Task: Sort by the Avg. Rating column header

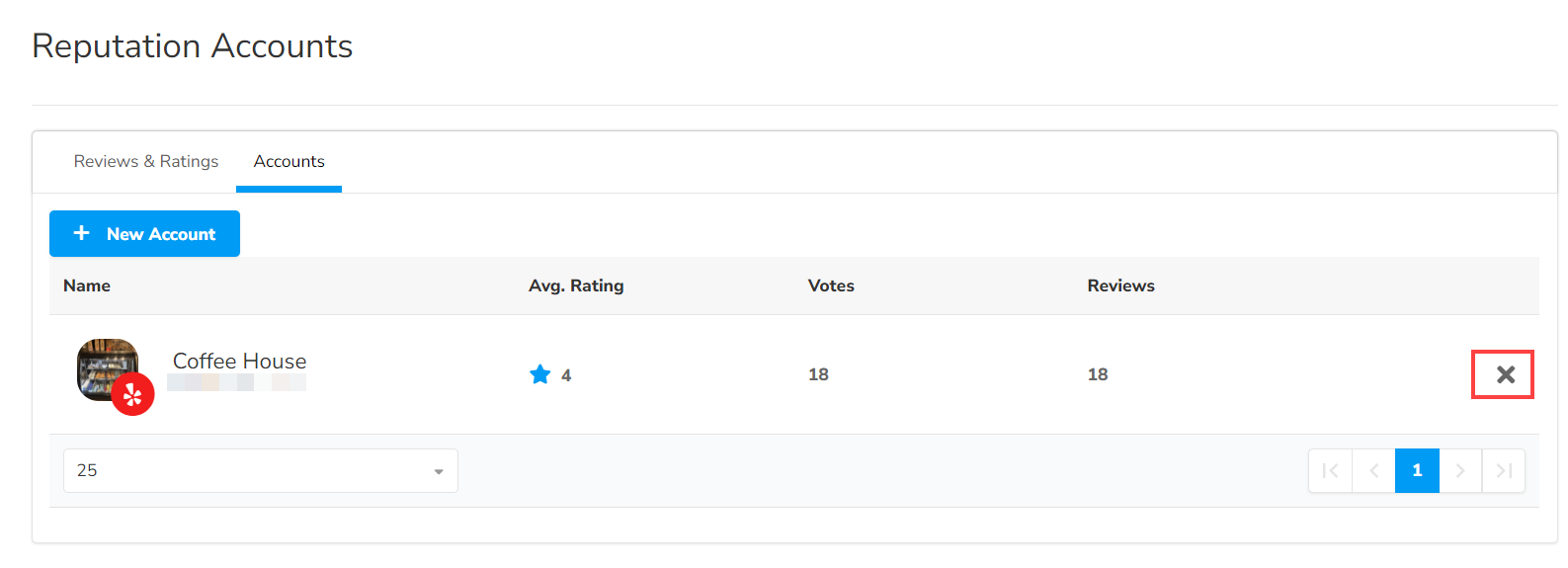Action: pyautogui.click(x=576, y=285)
